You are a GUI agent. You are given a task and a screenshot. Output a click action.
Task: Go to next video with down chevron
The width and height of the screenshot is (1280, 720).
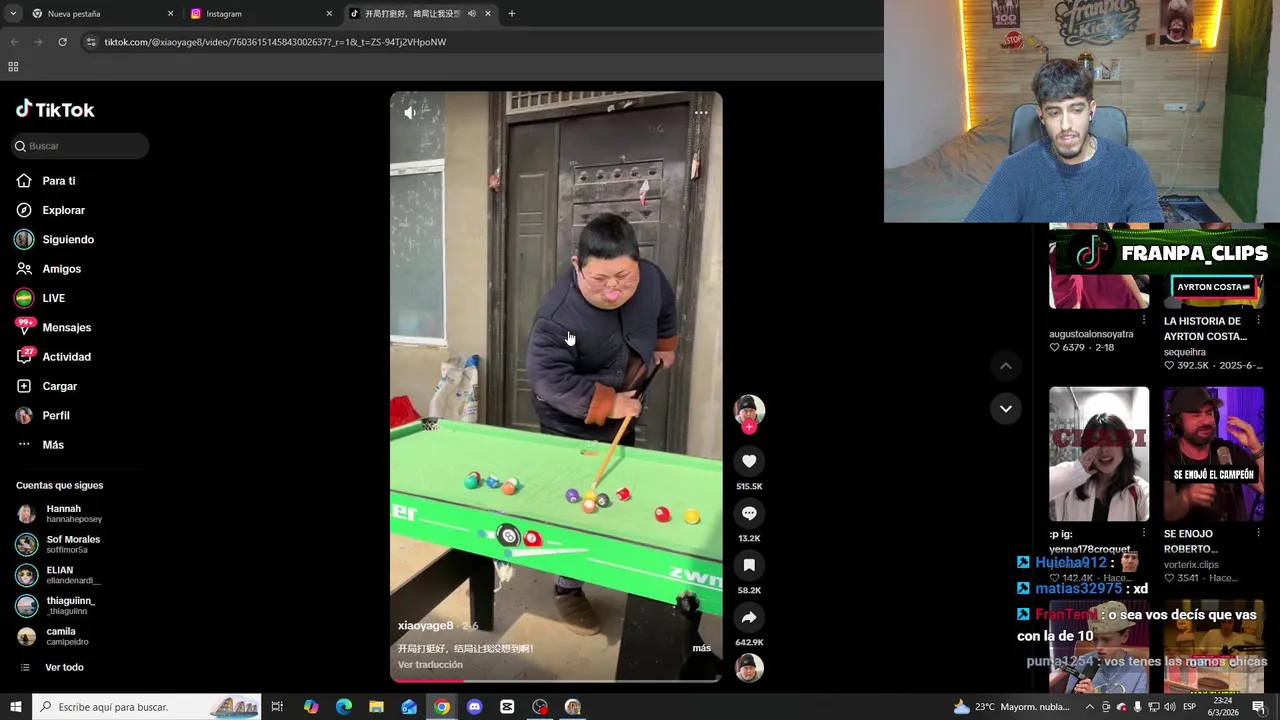1006,408
